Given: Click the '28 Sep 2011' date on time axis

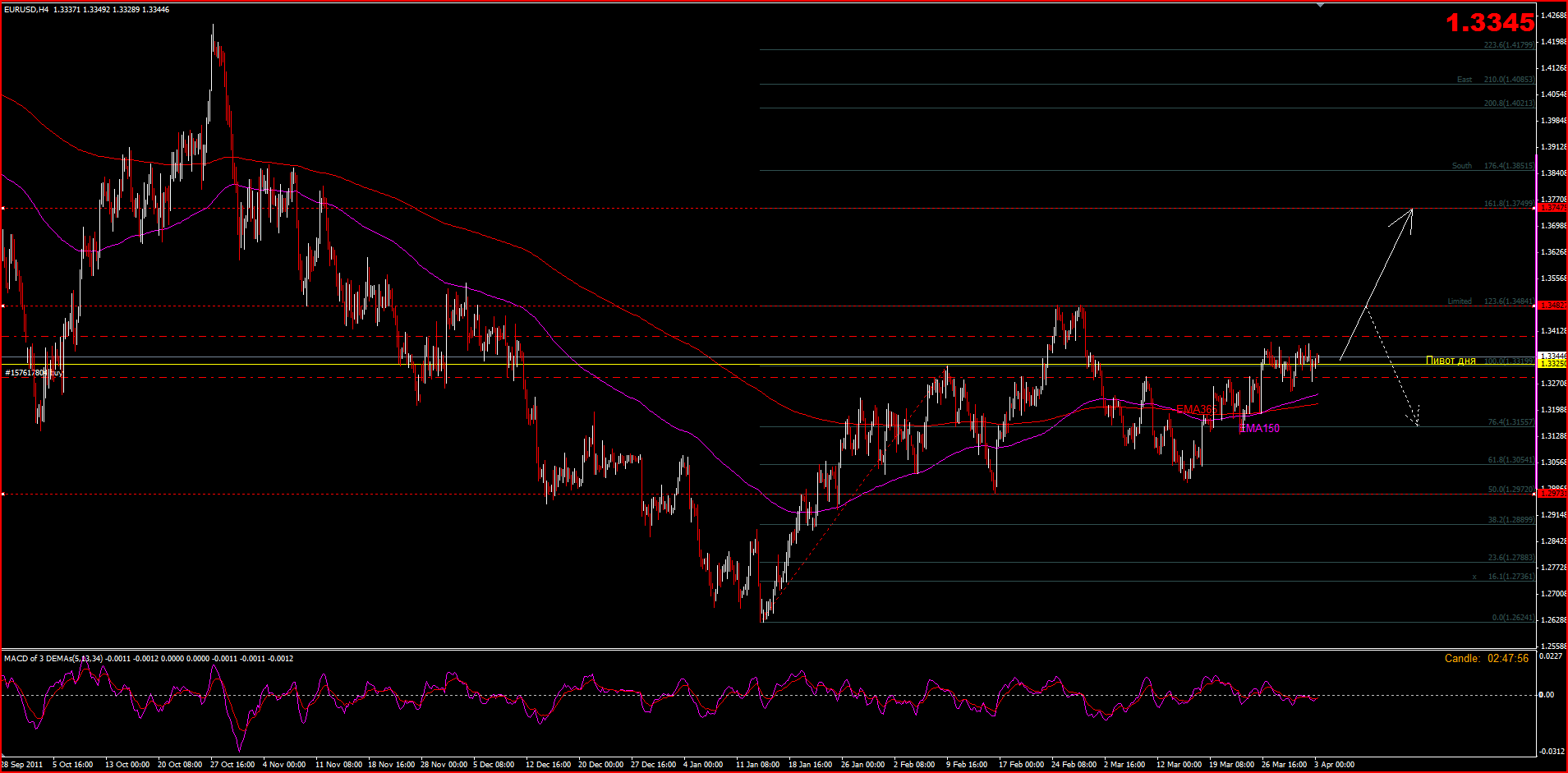Looking at the screenshot, I should pos(22,765).
